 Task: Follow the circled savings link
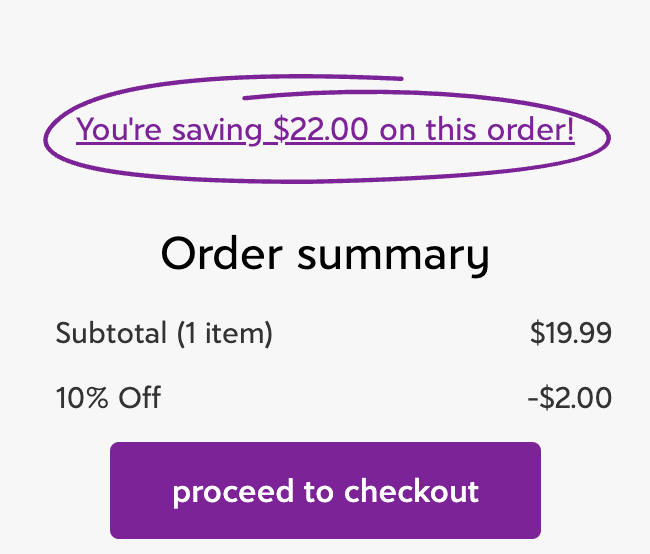(325, 130)
